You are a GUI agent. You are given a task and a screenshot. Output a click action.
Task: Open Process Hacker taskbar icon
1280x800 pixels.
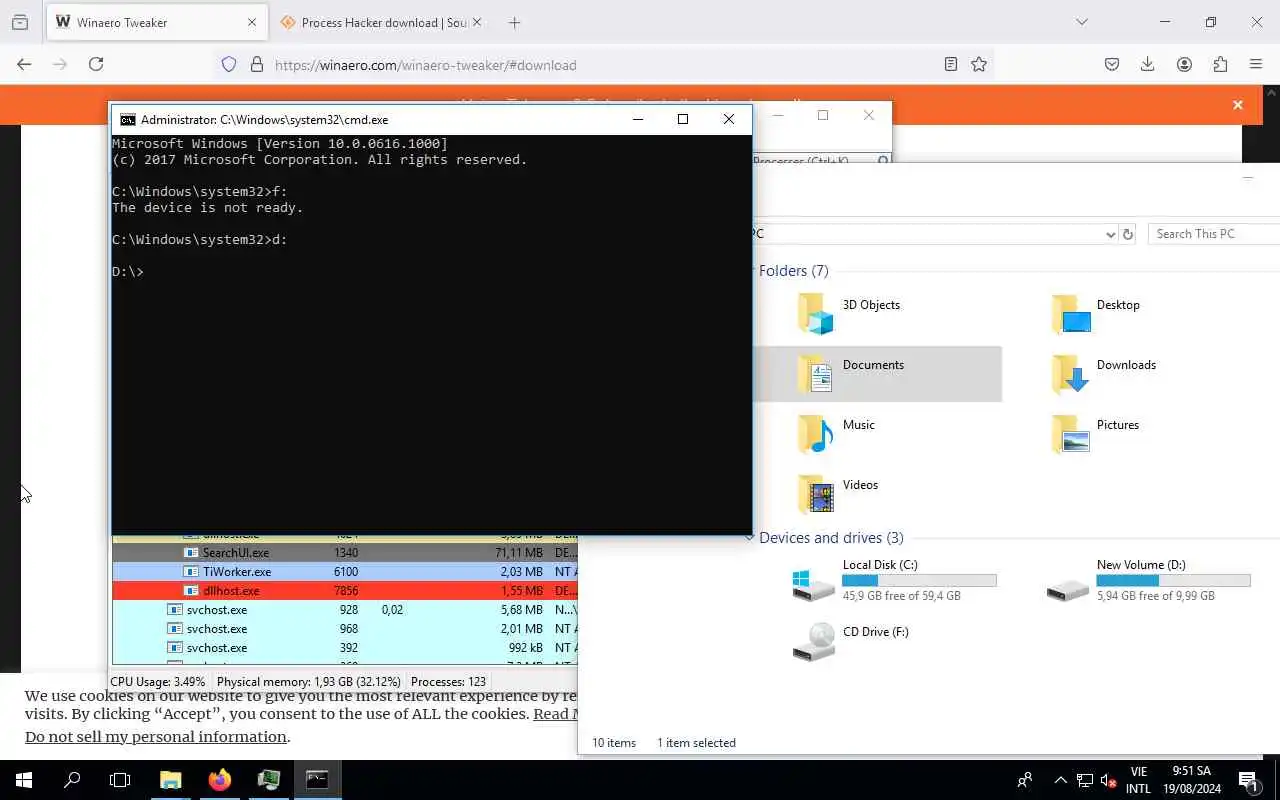tap(268, 780)
